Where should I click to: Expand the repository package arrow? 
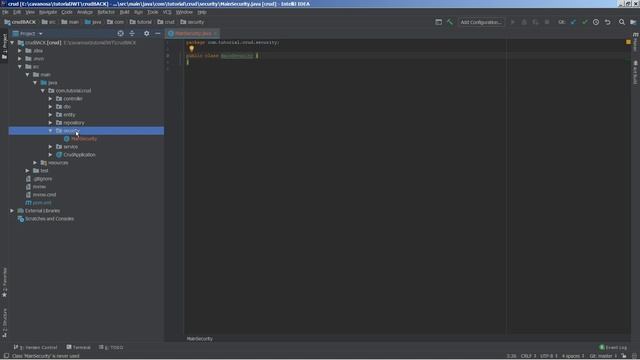click(x=51, y=122)
